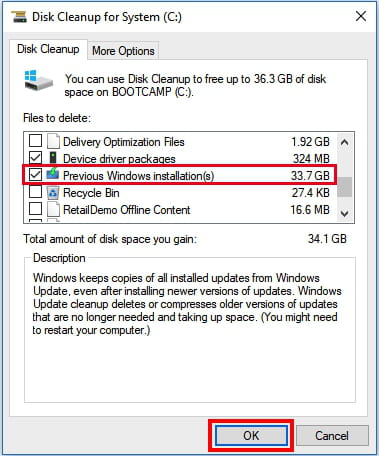This screenshot has width=379, height=456.
Task: Select the Previous Windows installation(s) label
Action: pos(139,176)
